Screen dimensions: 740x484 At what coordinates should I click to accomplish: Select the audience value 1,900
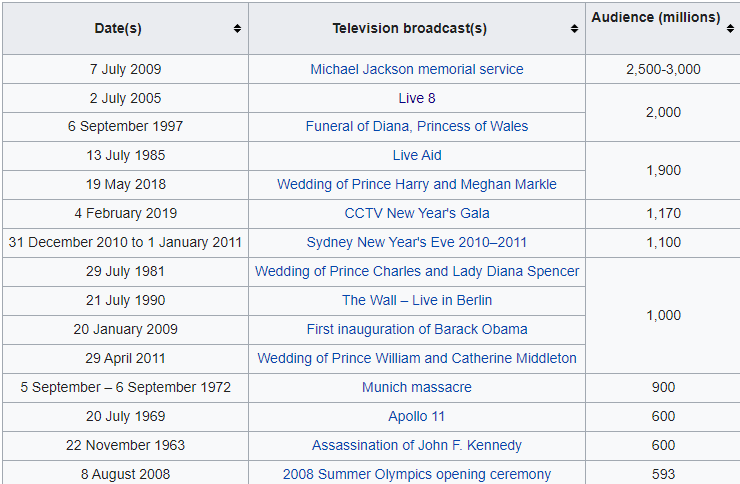click(x=663, y=170)
